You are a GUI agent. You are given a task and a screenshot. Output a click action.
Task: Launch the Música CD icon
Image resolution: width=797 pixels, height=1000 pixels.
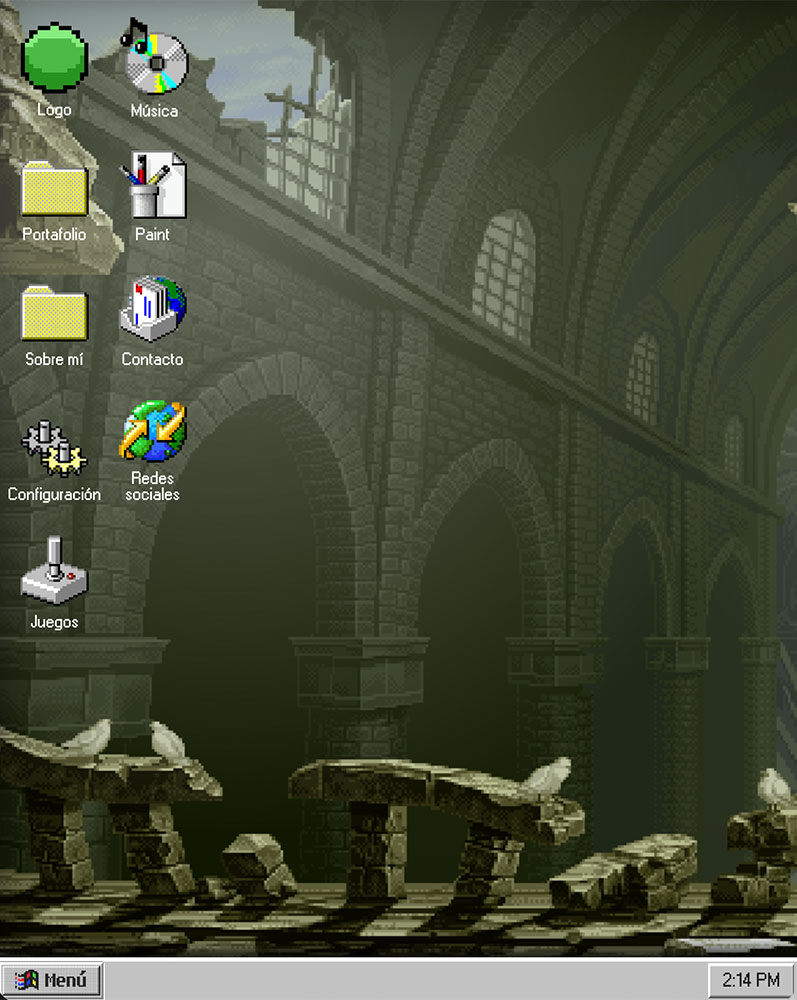[x=154, y=58]
